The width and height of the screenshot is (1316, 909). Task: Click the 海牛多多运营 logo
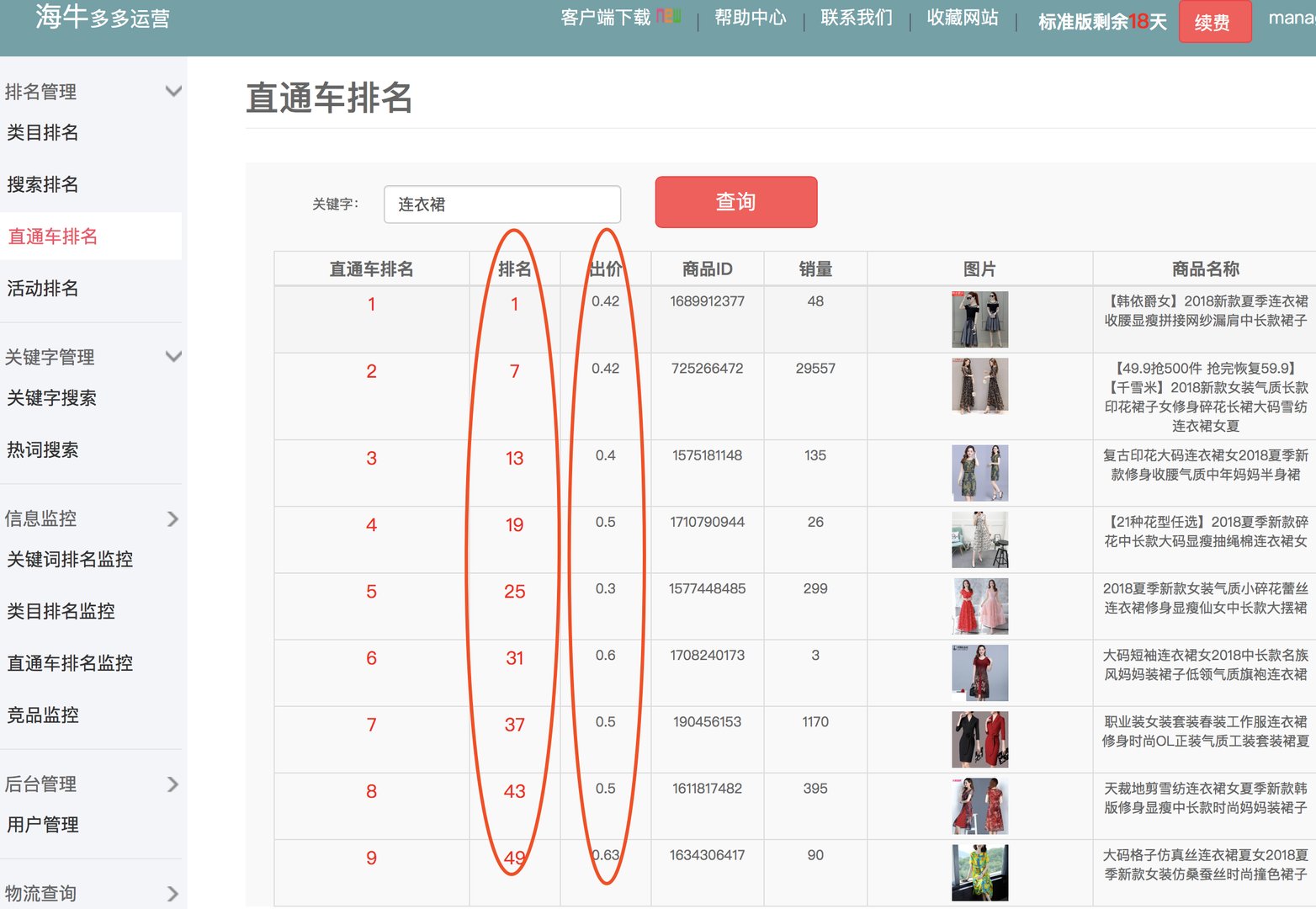point(99,19)
